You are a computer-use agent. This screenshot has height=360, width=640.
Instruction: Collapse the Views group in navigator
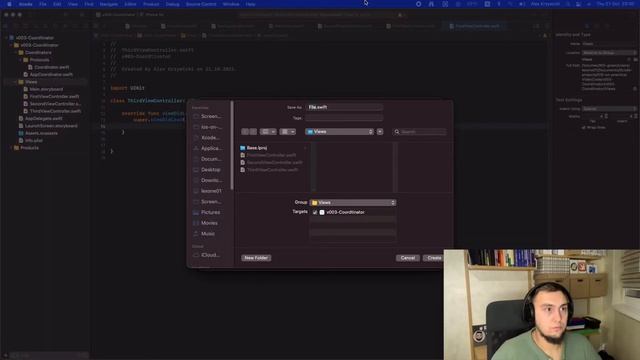(16, 82)
